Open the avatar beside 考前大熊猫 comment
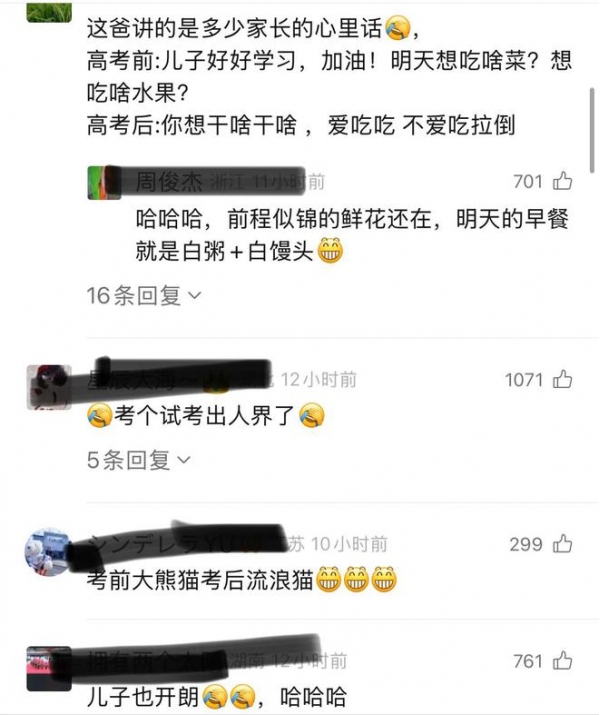Screen dimensions: 600x715 [48, 552]
